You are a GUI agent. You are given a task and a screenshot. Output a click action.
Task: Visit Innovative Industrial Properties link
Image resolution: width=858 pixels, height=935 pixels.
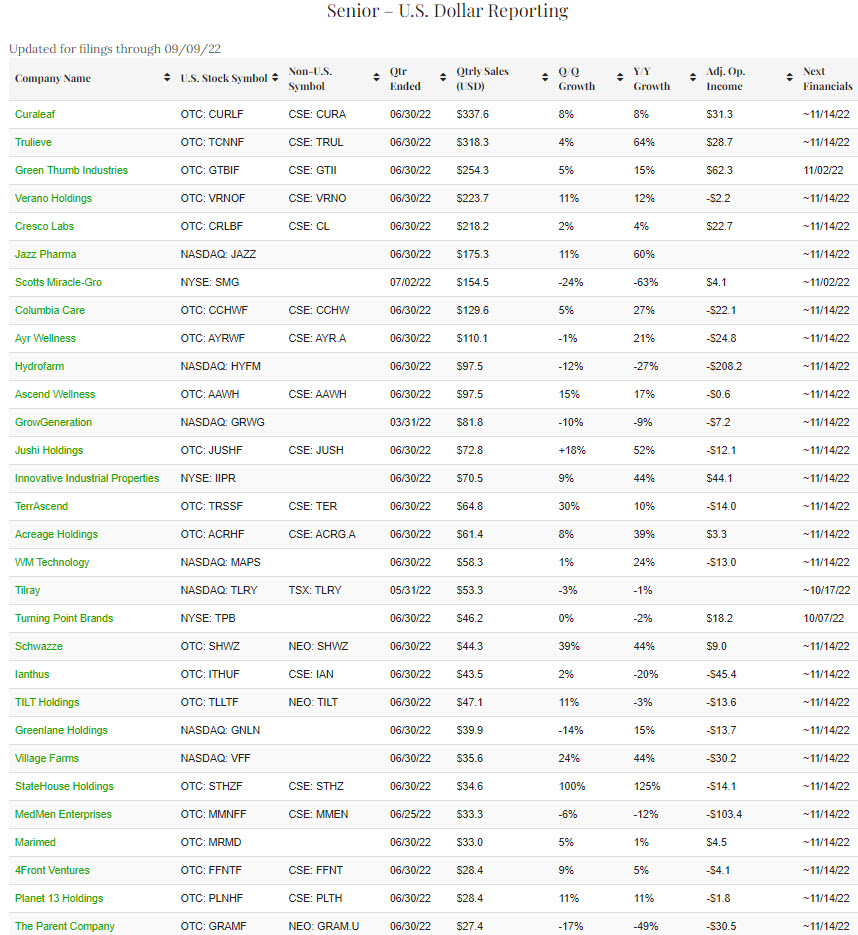point(87,478)
